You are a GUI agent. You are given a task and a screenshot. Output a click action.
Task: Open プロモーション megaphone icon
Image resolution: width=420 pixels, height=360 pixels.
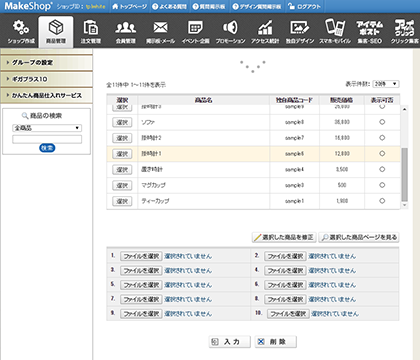click(230, 31)
